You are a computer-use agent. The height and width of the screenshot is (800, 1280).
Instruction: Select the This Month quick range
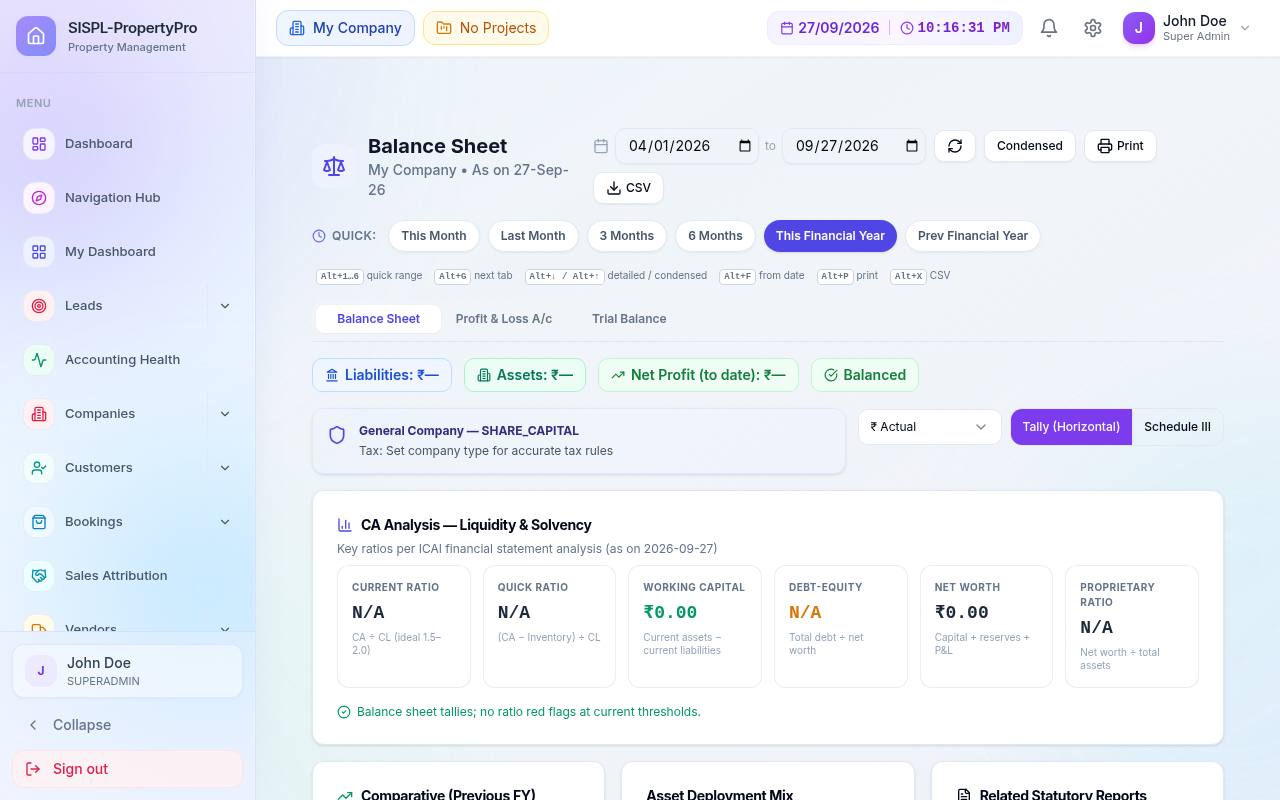pyautogui.click(x=434, y=236)
